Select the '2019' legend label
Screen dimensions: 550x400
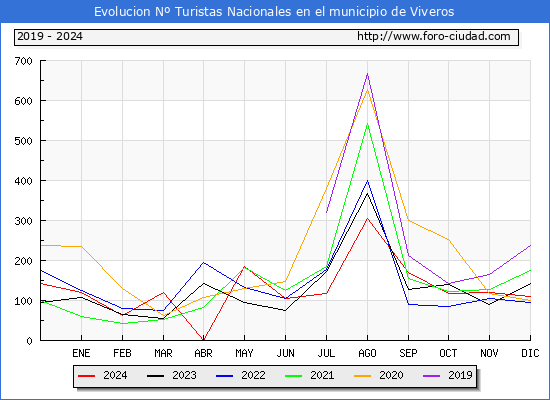[x=460, y=375]
